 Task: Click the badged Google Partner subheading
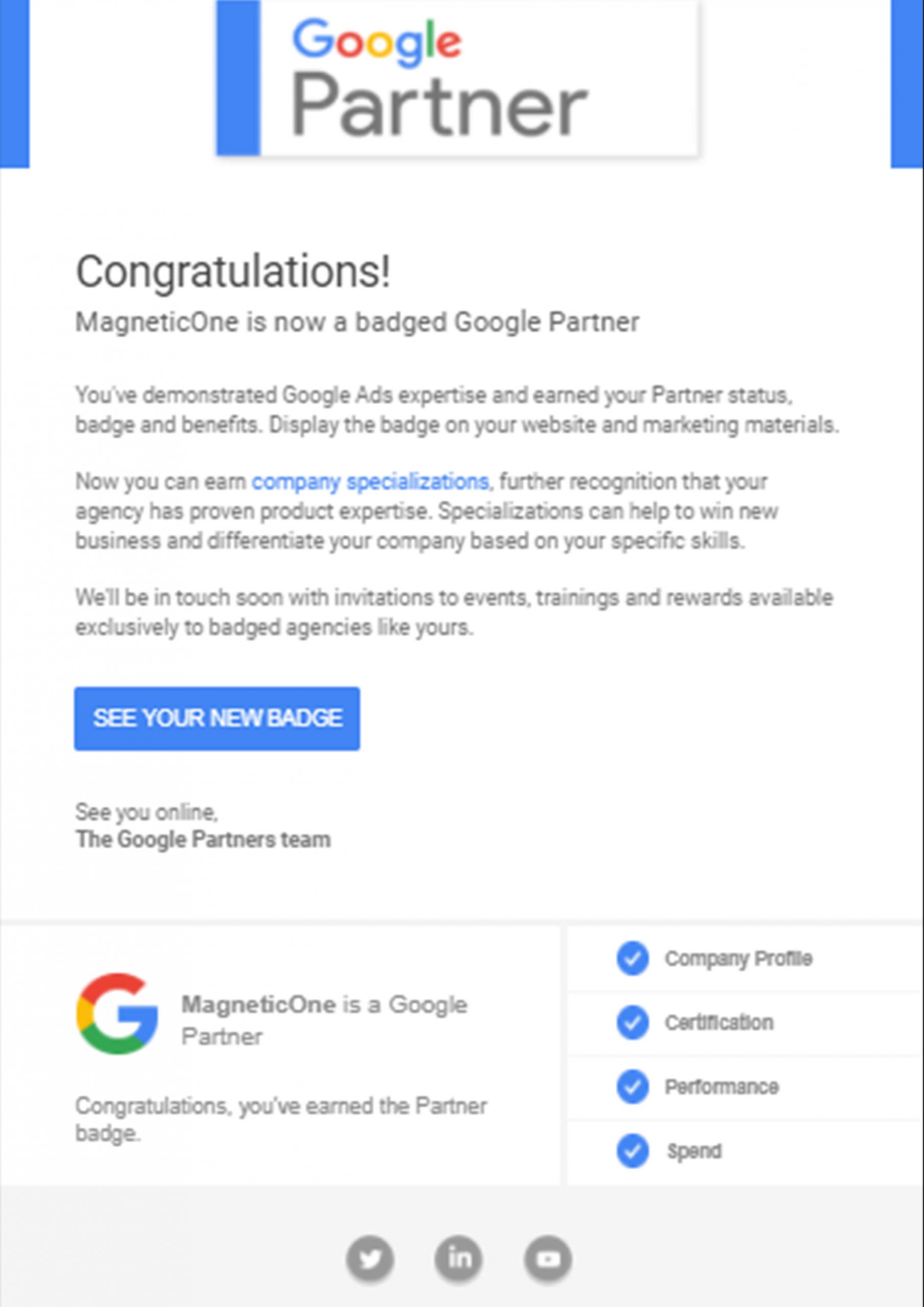pos(357,322)
